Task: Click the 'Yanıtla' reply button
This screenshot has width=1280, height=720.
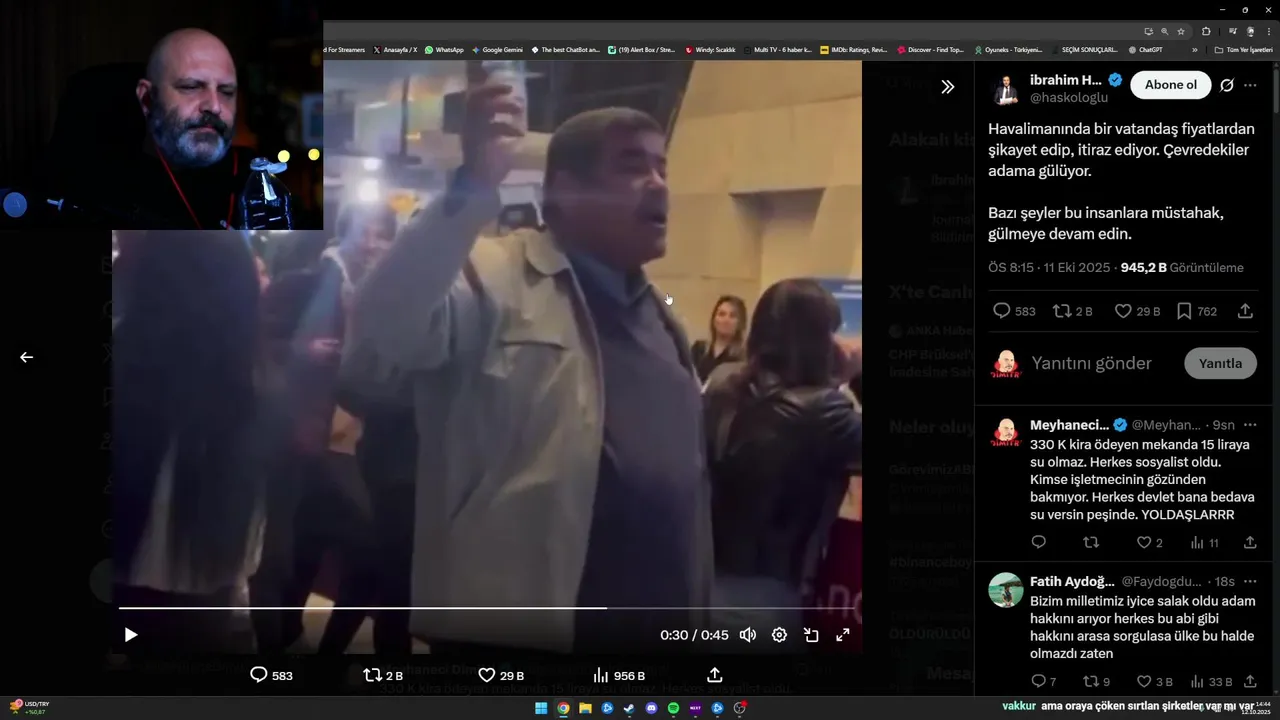Action: tap(1220, 363)
